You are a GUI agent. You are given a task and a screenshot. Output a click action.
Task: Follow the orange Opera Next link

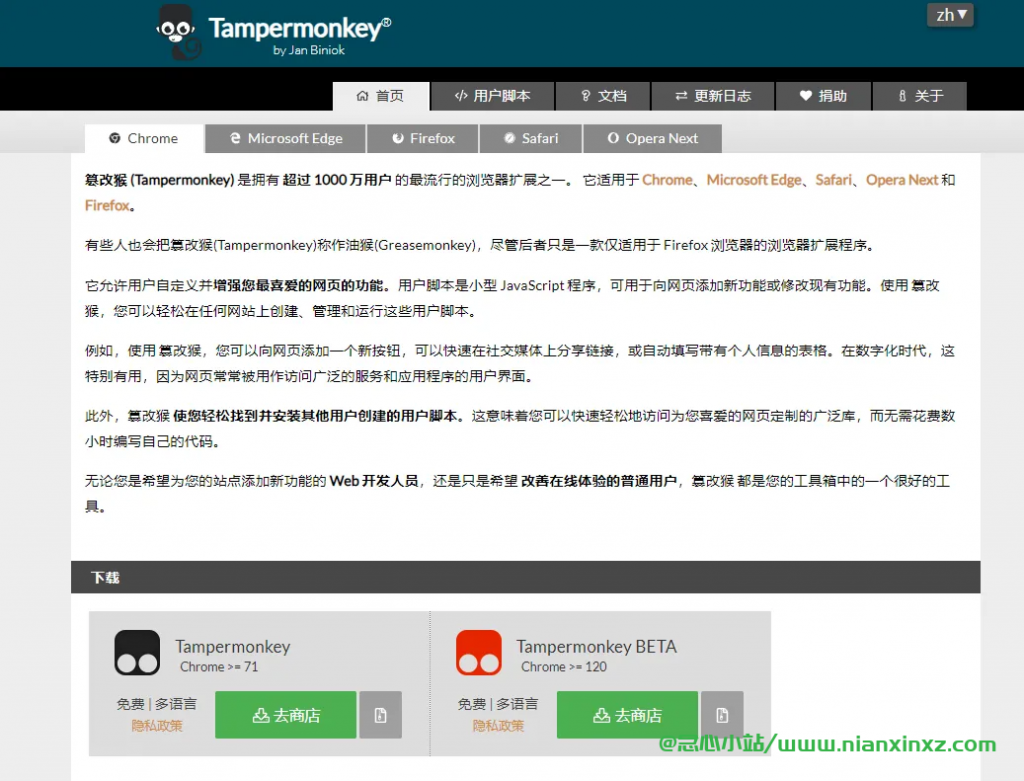[x=902, y=180]
